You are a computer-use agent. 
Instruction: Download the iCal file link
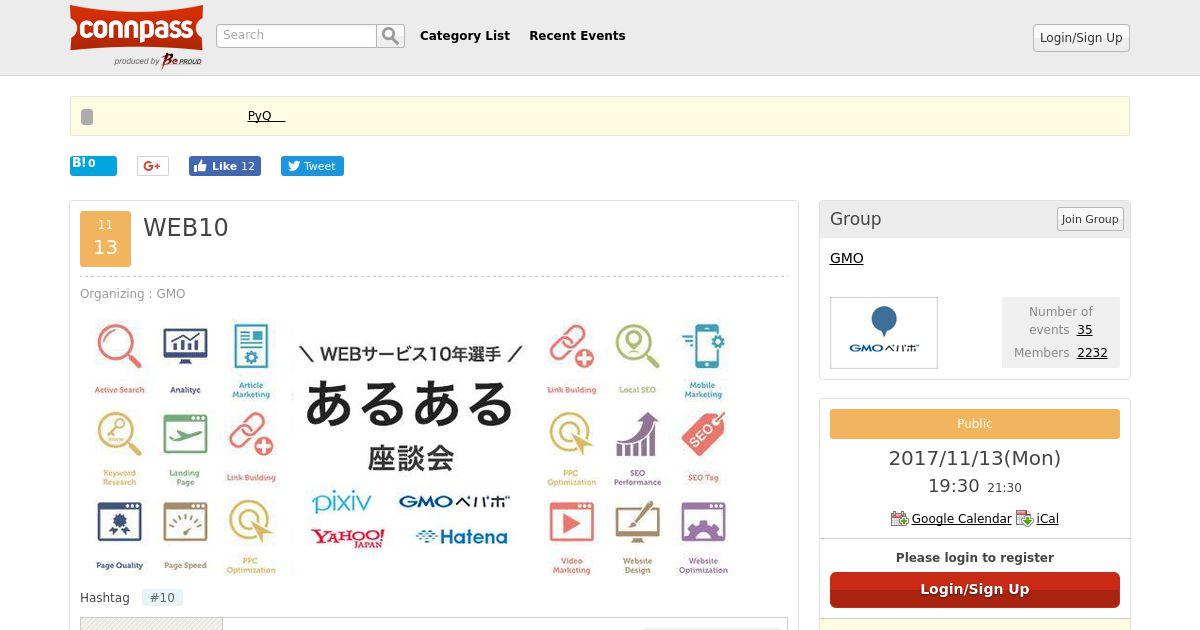[1047, 519]
